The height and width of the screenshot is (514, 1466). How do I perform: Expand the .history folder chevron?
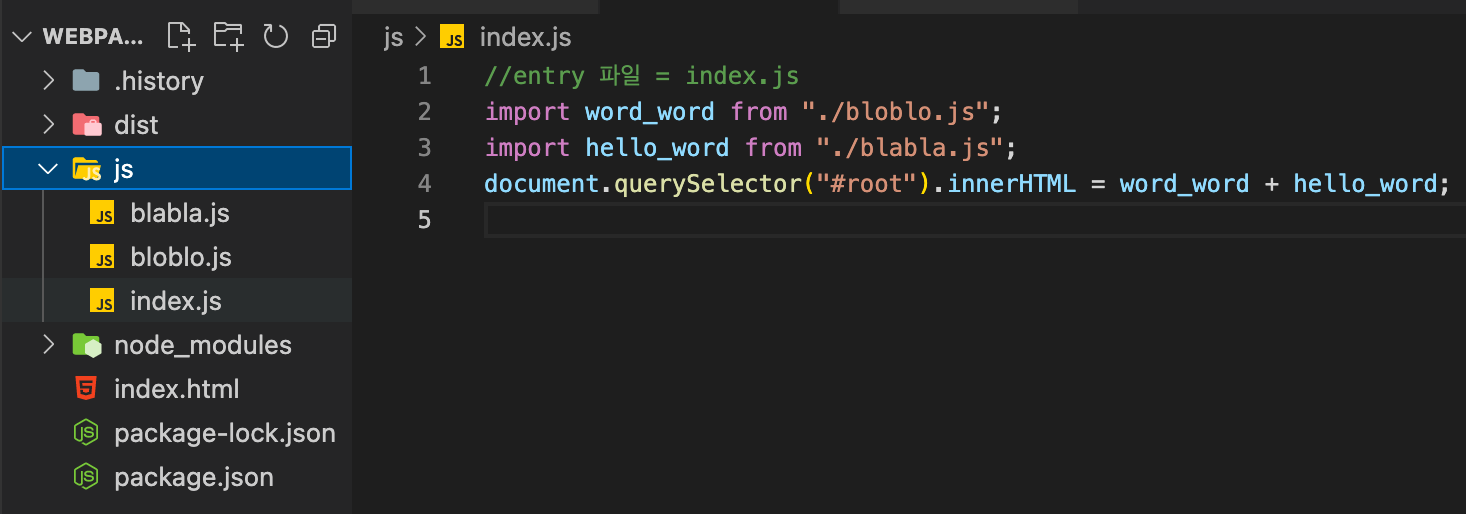pyautogui.click(x=48, y=81)
